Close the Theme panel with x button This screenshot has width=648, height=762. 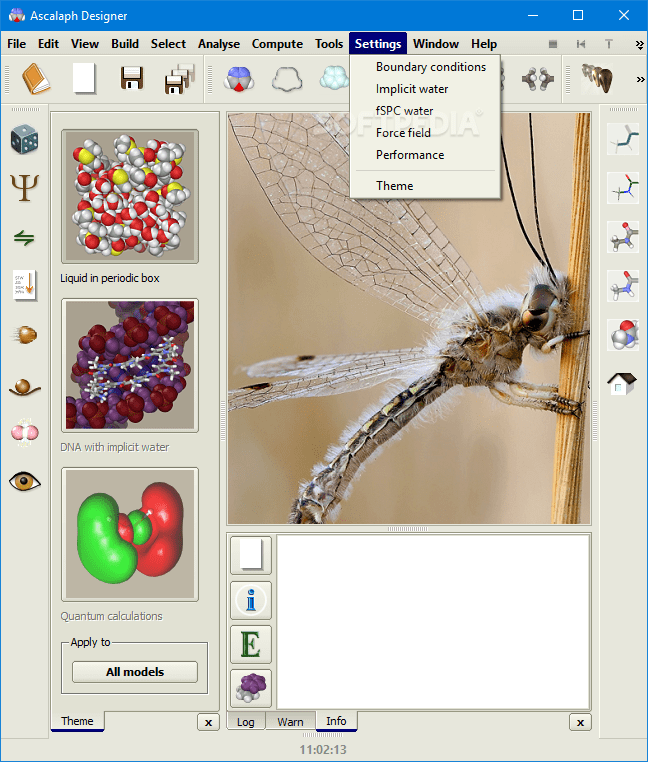point(209,723)
